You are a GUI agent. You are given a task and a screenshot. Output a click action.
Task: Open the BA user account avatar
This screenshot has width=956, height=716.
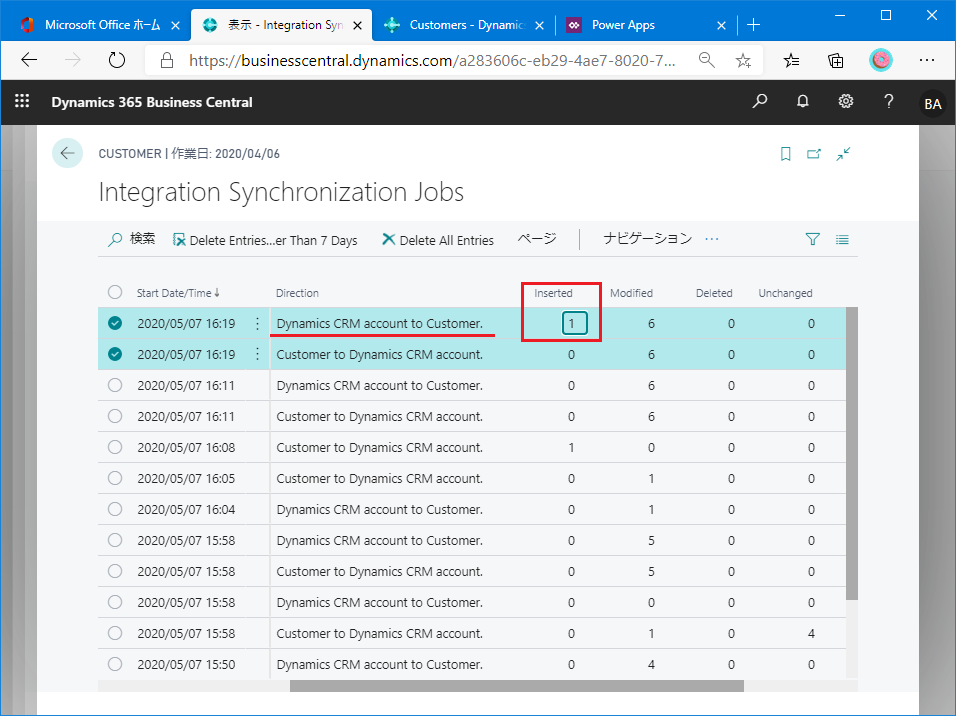pyautogui.click(x=932, y=103)
